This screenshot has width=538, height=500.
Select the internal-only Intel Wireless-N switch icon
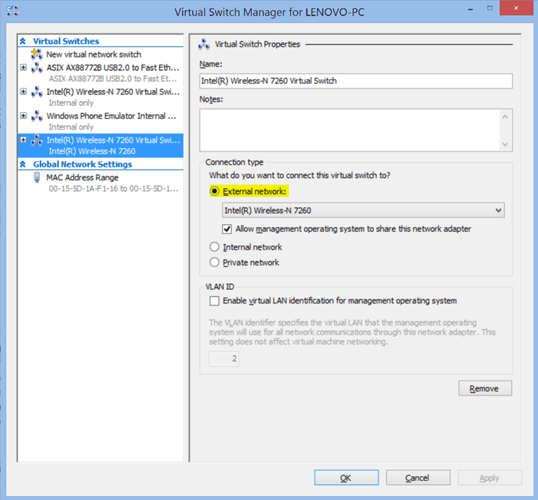pos(37,92)
